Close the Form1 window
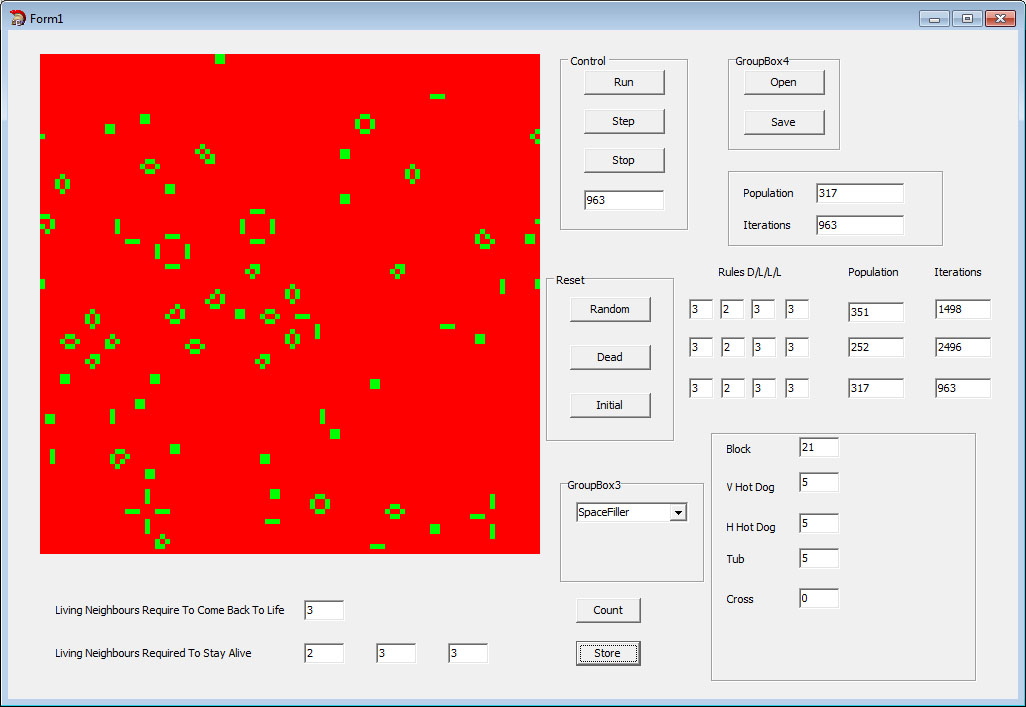This screenshot has height=707, width=1026. tap(1000, 19)
